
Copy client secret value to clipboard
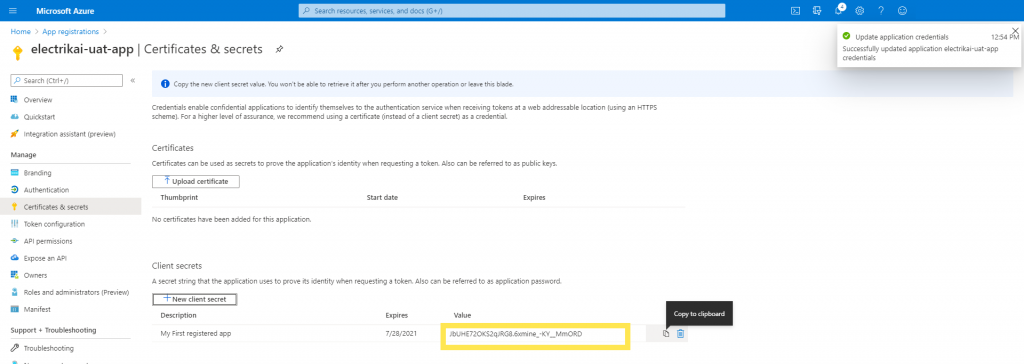(665, 334)
